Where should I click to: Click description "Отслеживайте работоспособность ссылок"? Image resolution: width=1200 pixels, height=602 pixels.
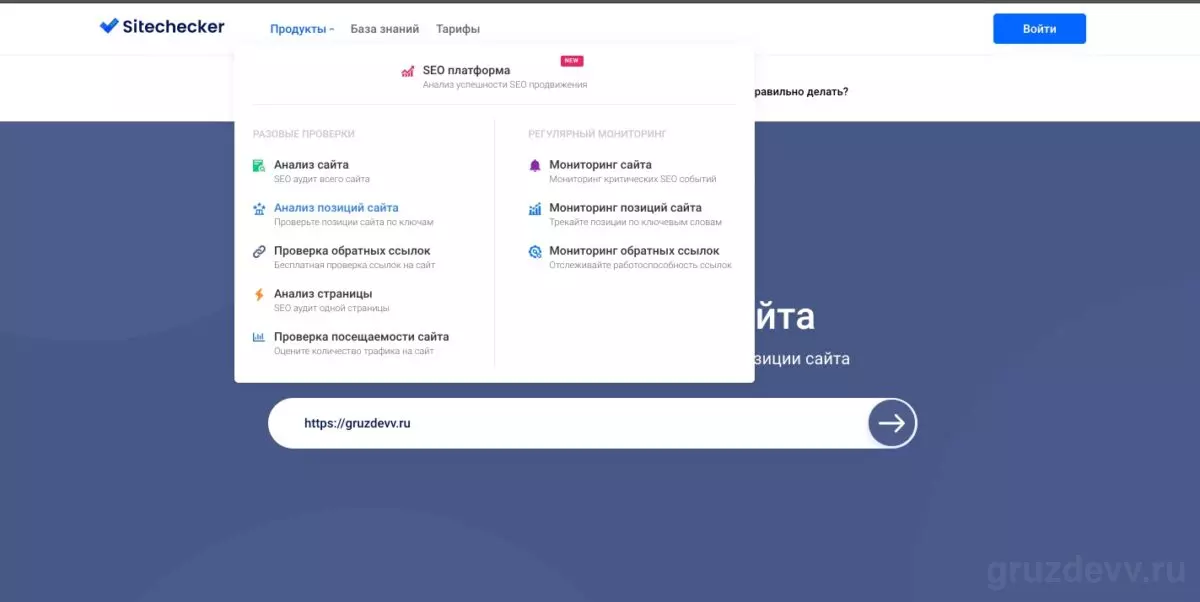click(640, 265)
